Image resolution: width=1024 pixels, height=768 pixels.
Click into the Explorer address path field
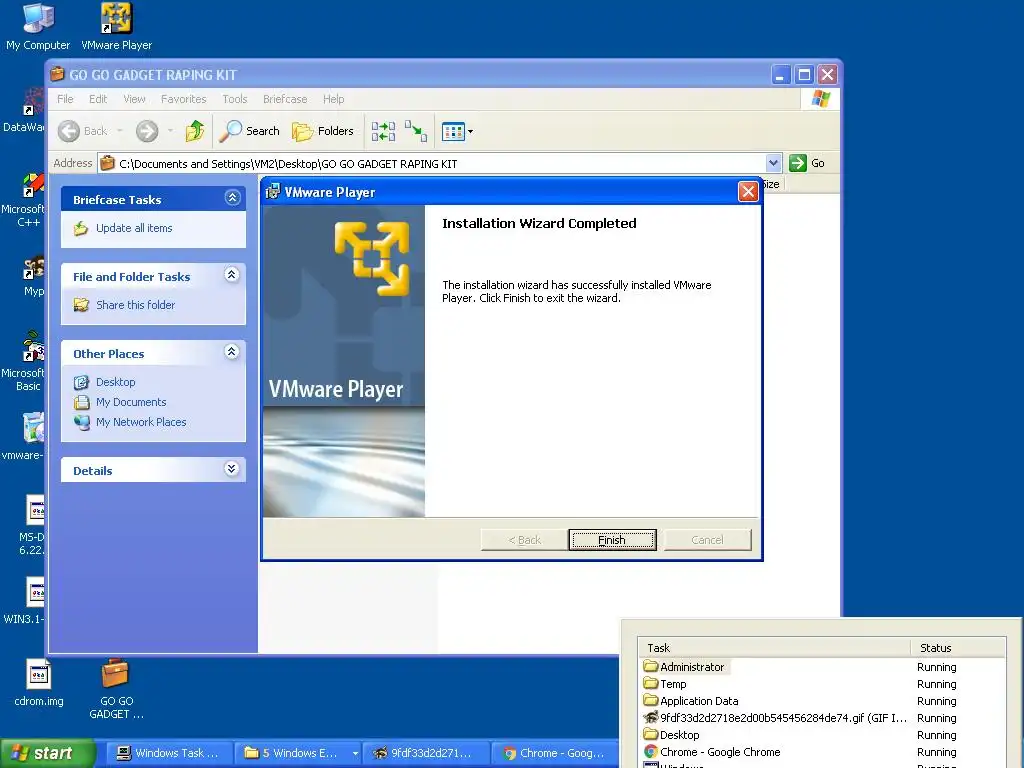pyautogui.click(x=431, y=163)
